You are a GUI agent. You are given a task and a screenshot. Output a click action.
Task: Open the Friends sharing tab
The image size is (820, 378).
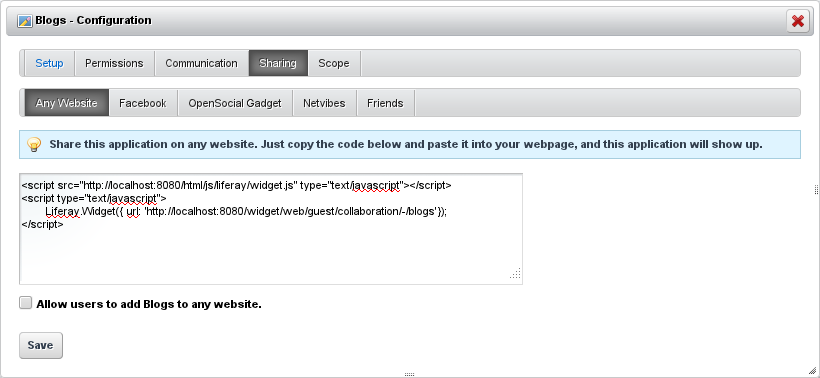pyautogui.click(x=385, y=103)
